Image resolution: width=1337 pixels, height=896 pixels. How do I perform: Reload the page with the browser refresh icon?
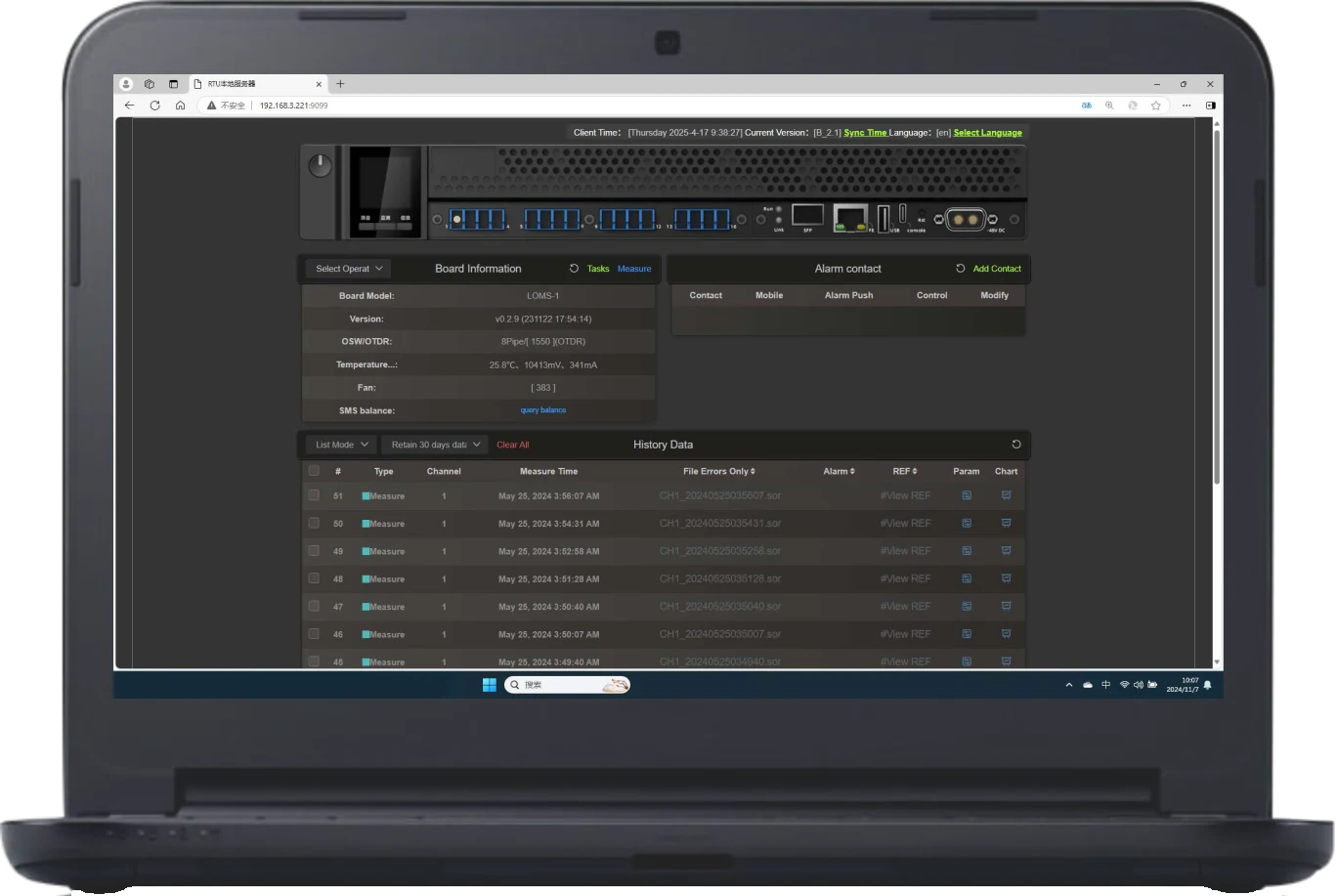[154, 105]
